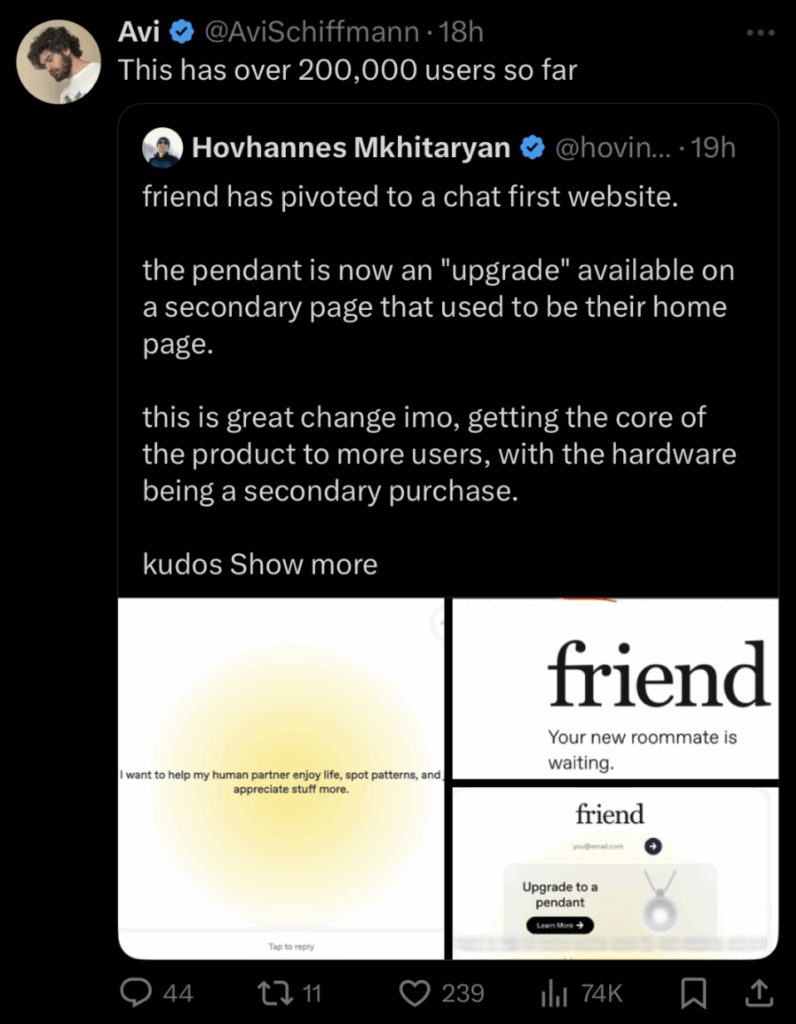Click the Avi display name
The height and width of the screenshot is (1024, 796).
pos(139,33)
